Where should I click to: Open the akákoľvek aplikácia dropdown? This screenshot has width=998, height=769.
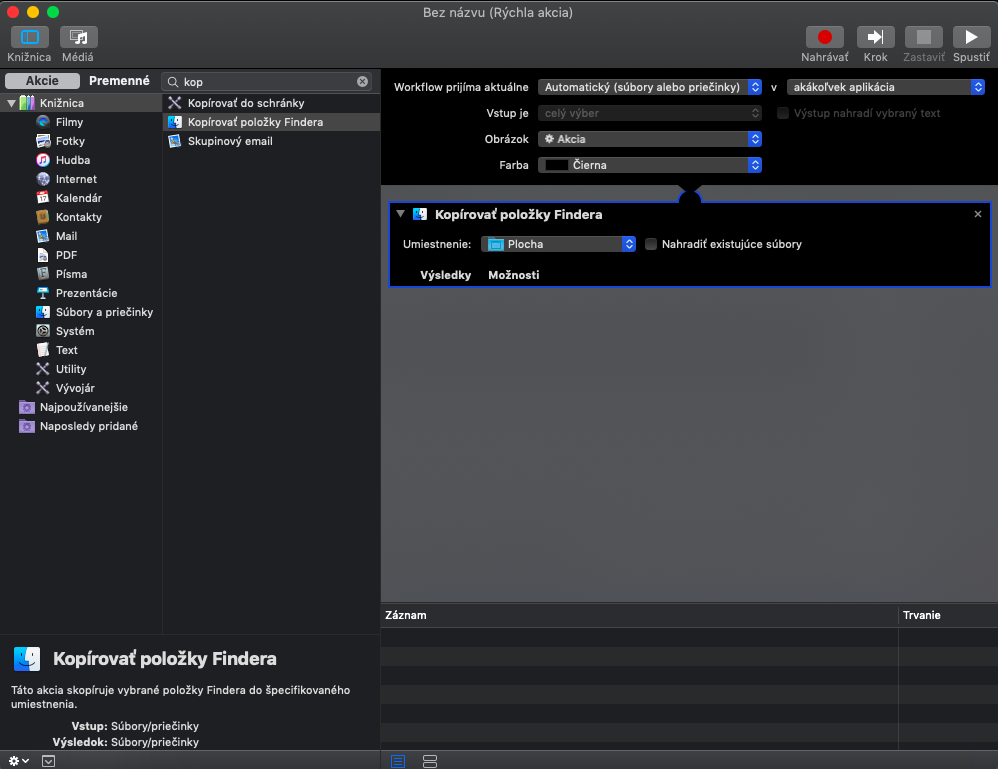coord(886,87)
